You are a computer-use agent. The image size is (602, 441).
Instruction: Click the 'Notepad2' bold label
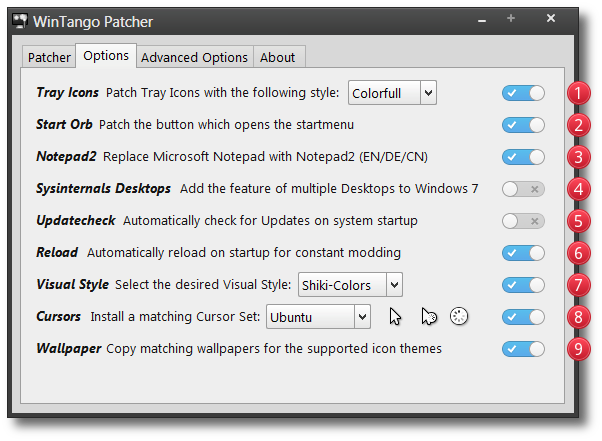pyautogui.click(x=66, y=157)
